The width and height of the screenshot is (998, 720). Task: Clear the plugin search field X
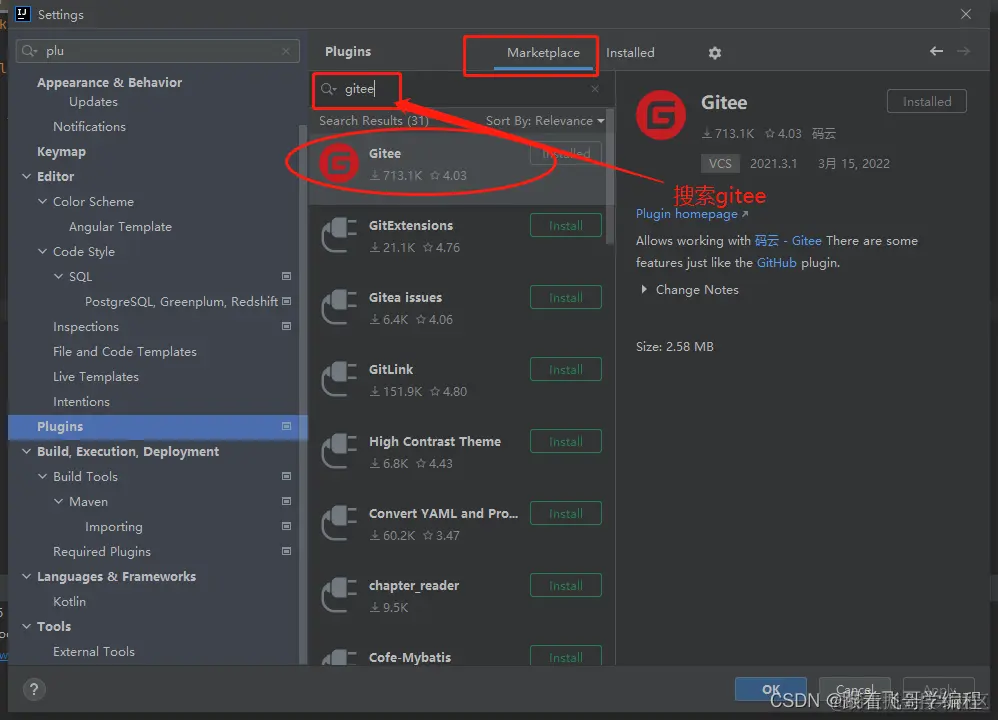[x=594, y=89]
